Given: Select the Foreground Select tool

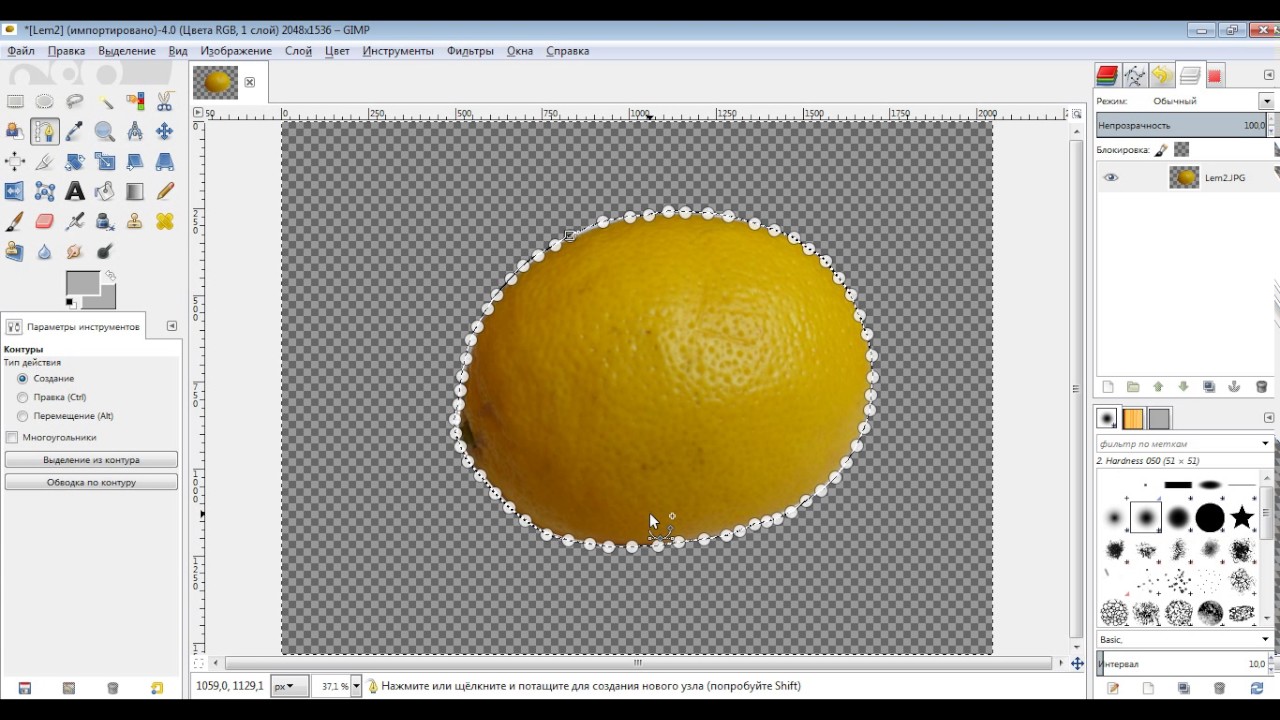Looking at the screenshot, I should [x=15, y=131].
